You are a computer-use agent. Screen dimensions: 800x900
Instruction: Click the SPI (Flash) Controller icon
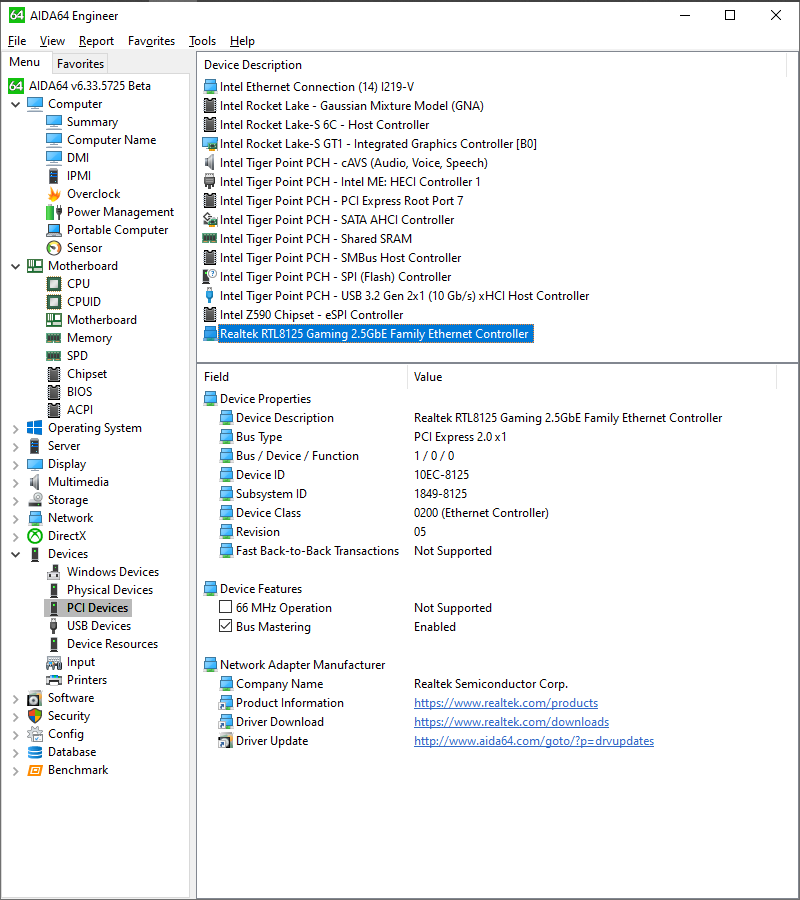(x=210, y=277)
